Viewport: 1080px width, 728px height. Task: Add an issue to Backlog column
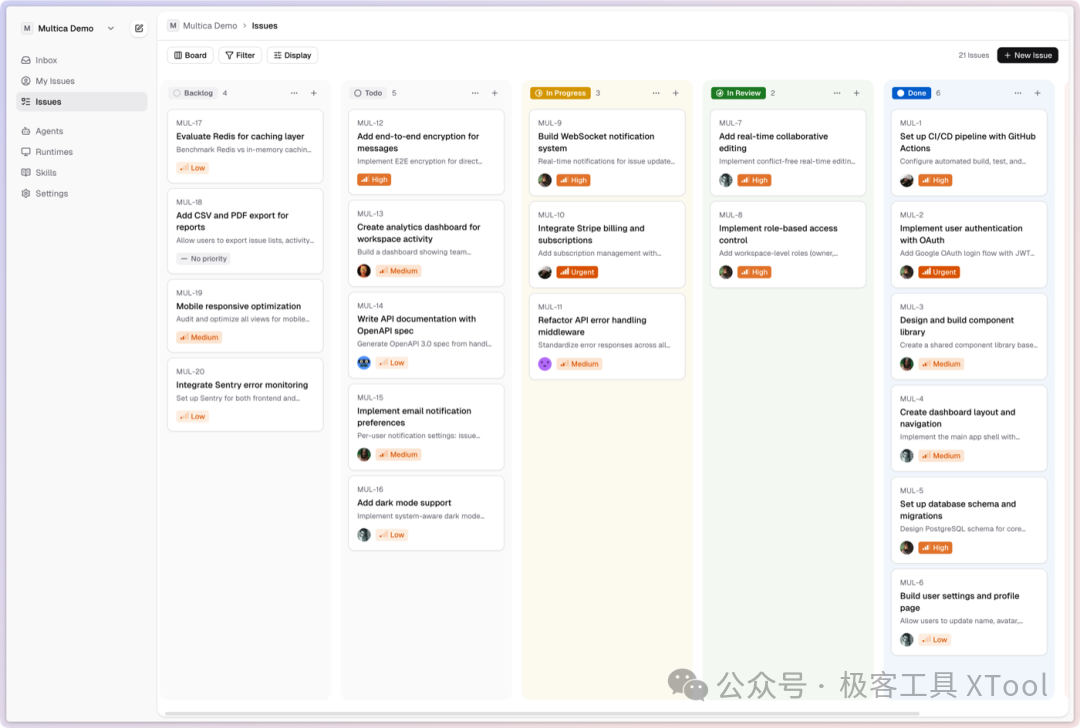[313, 93]
